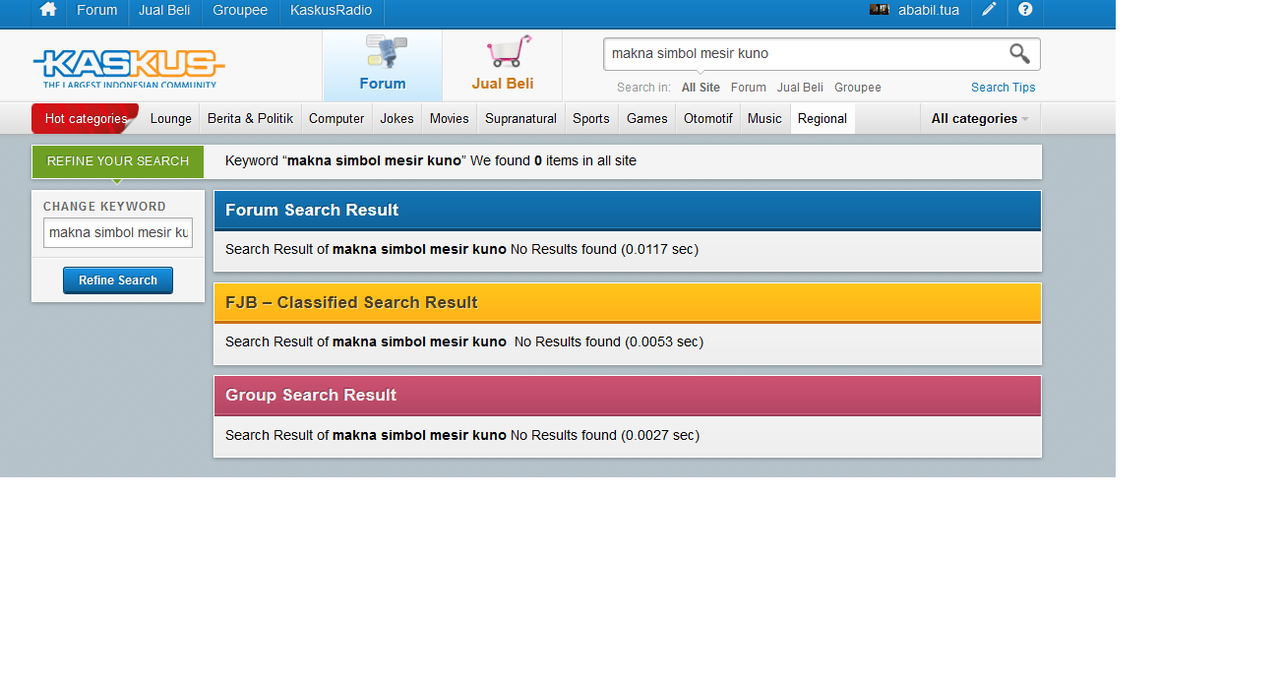Open Groupee in the top bar

pos(240,10)
